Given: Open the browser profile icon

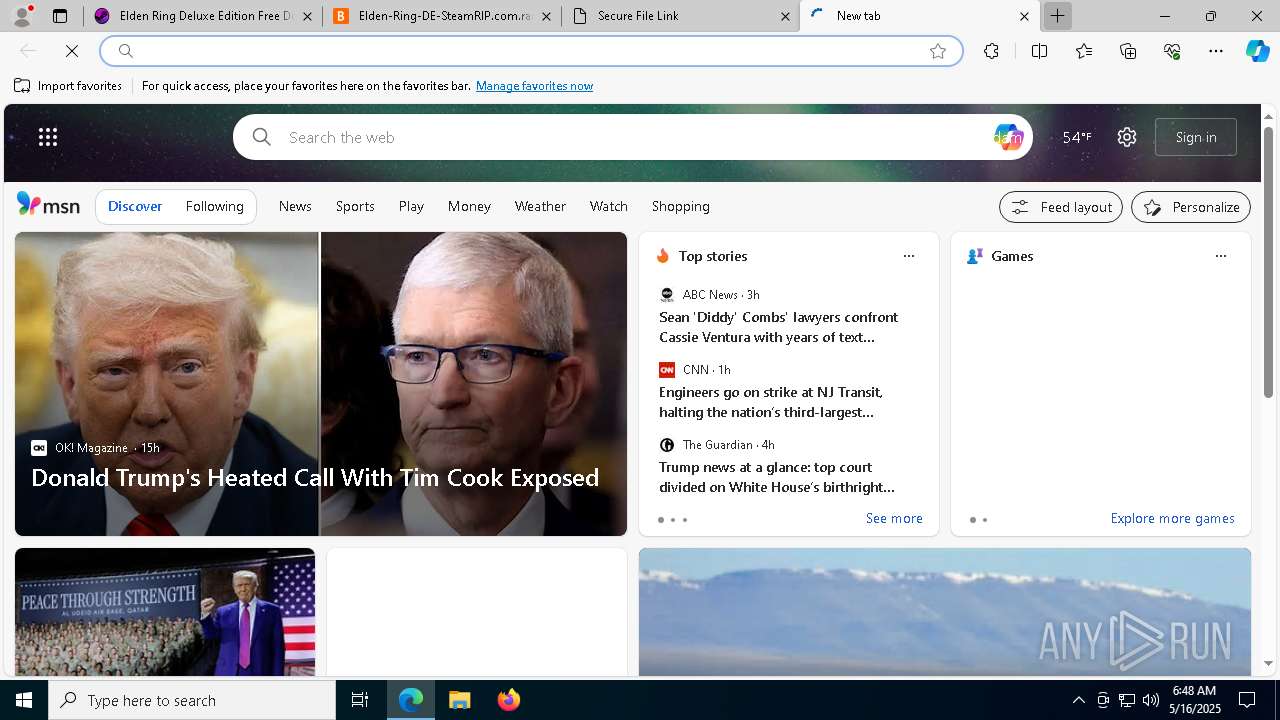Looking at the screenshot, I should pos(22,16).
